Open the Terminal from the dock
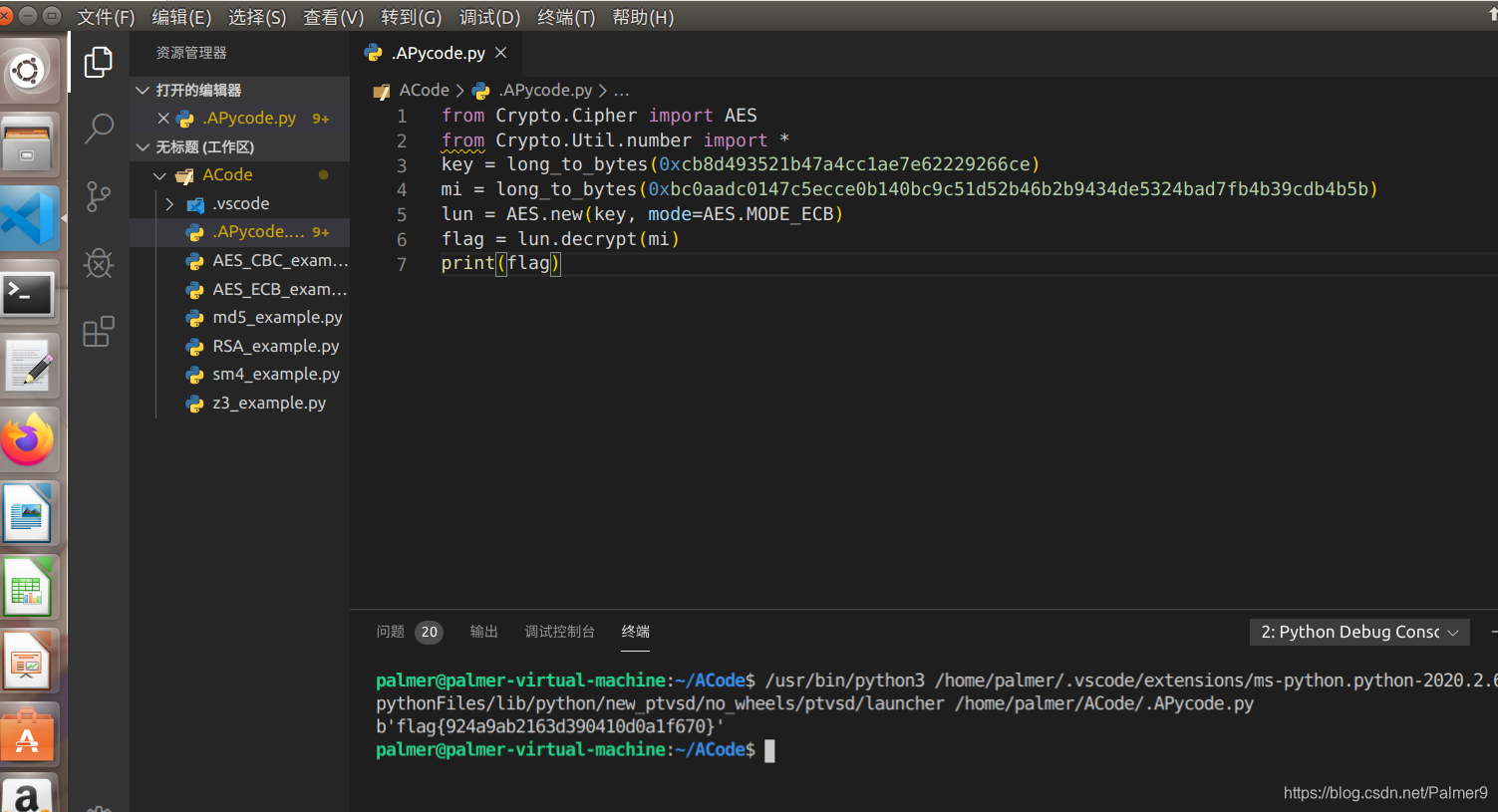Screen dimensions: 1498x812 [28, 293]
